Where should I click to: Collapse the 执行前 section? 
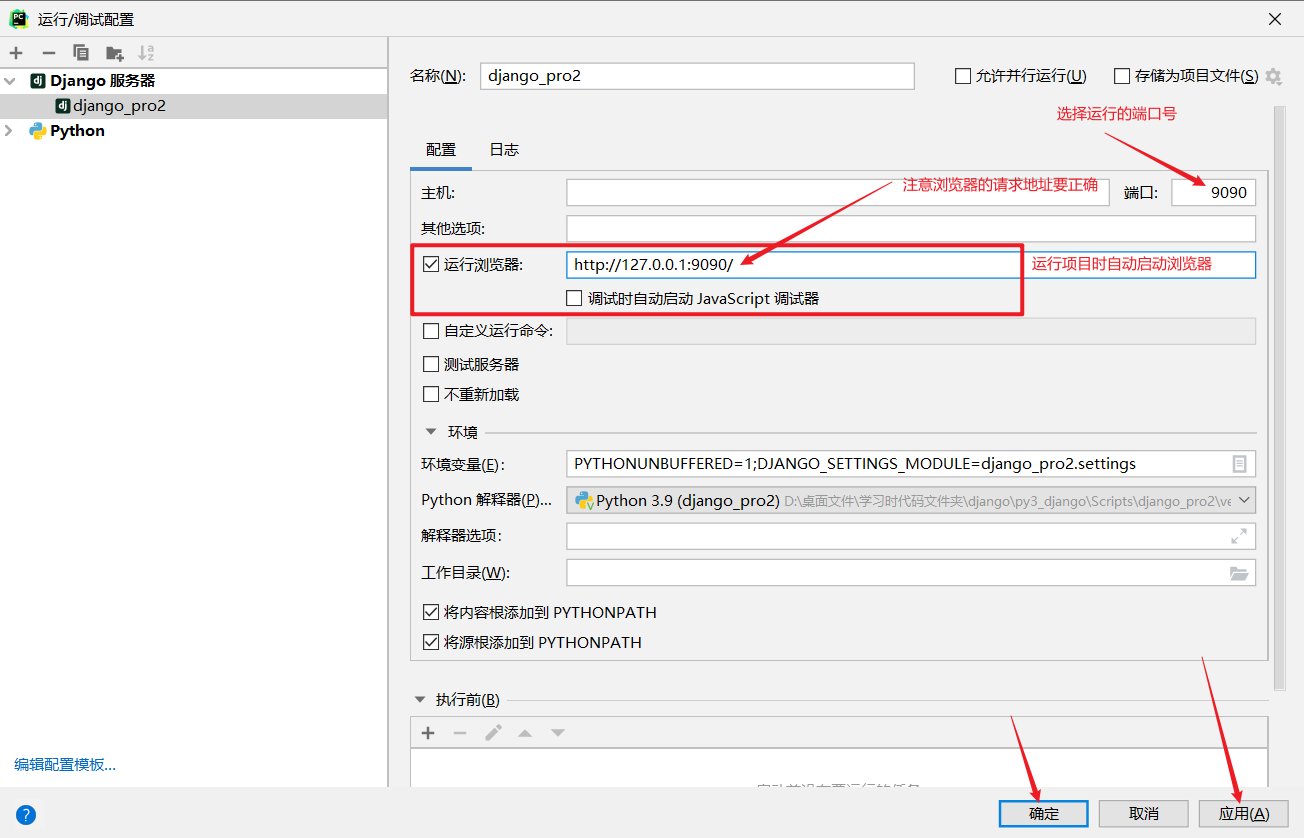click(420, 700)
